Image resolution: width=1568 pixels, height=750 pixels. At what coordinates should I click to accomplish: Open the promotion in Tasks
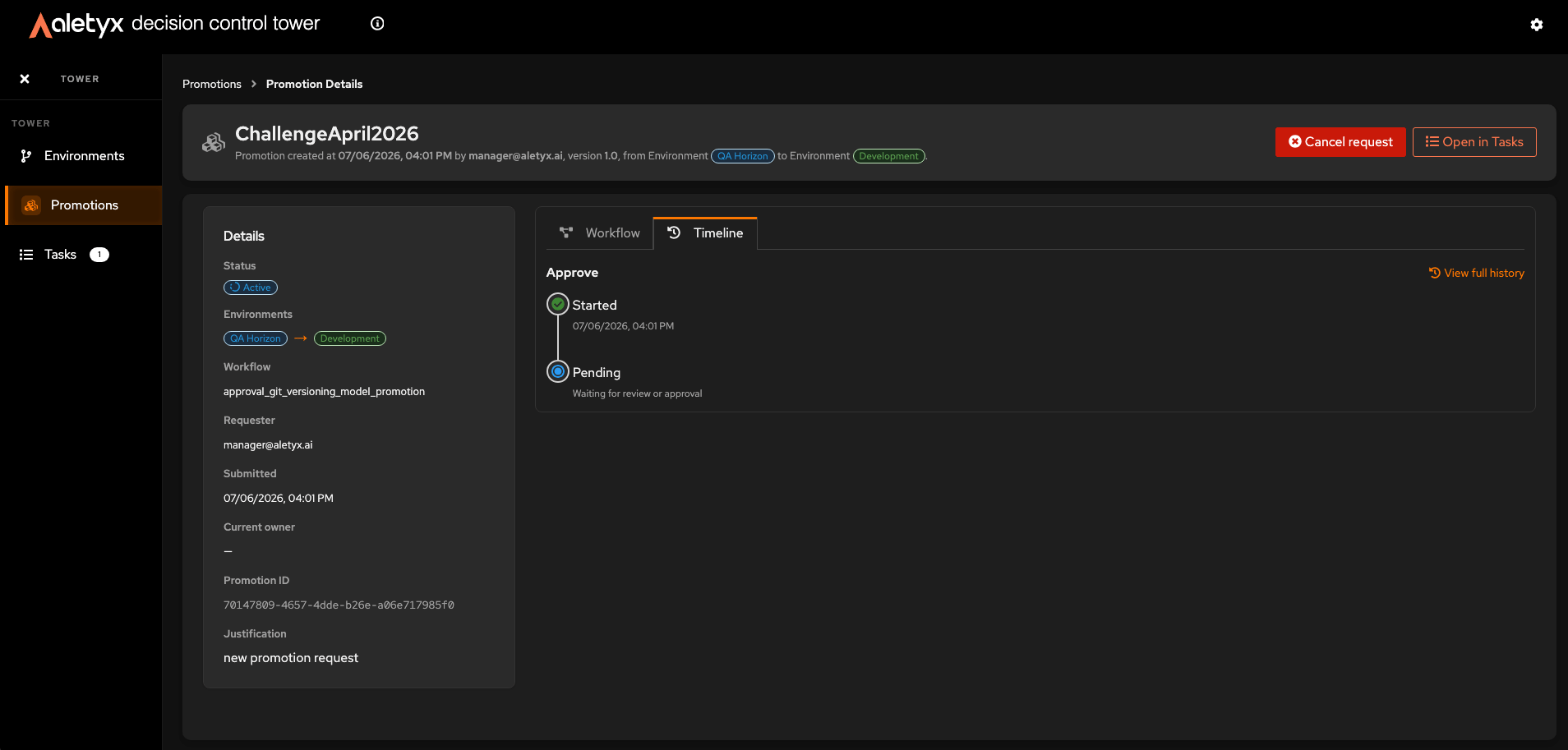(1474, 142)
